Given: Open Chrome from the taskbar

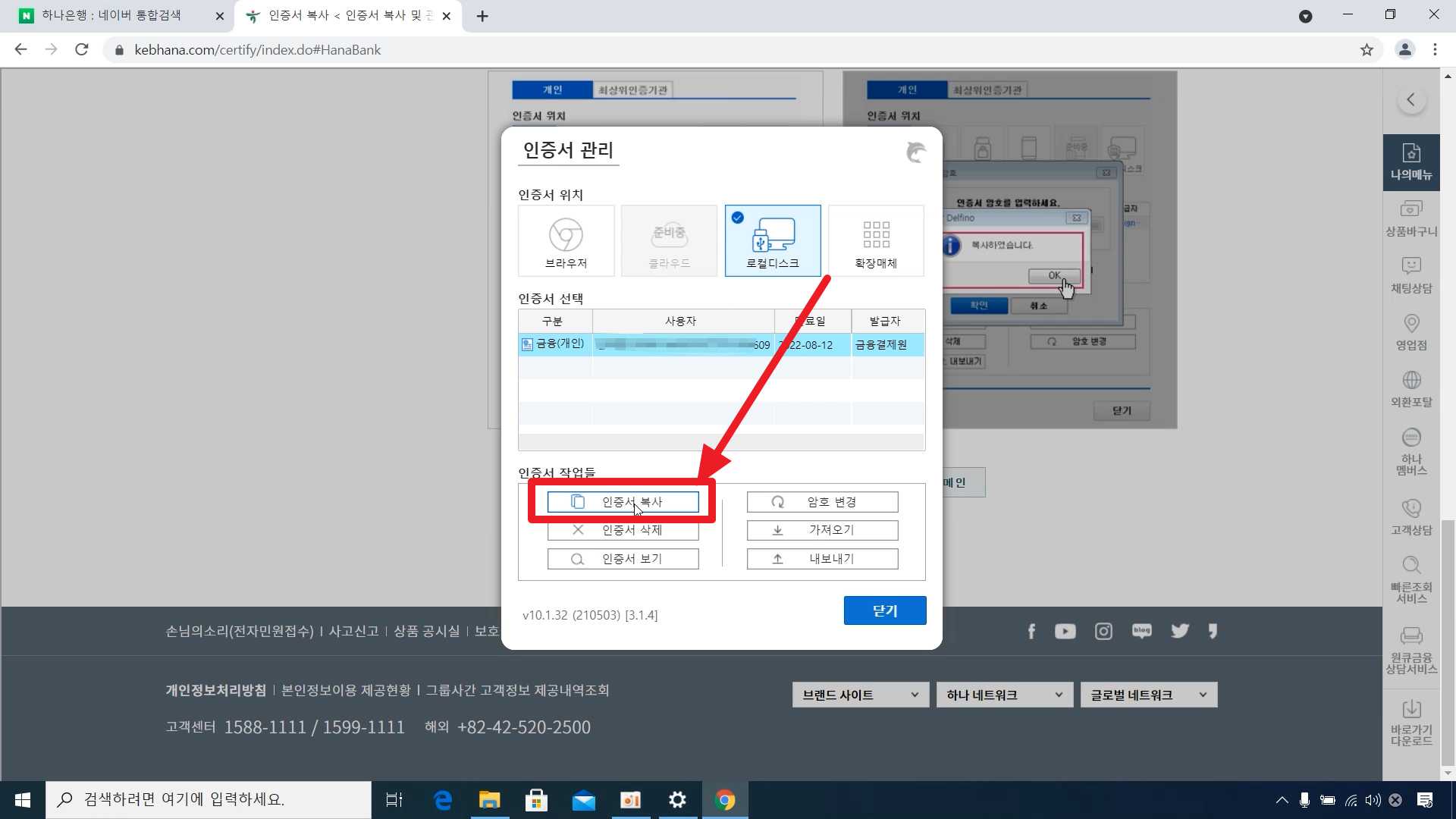Looking at the screenshot, I should pyautogui.click(x=724, y=800).
